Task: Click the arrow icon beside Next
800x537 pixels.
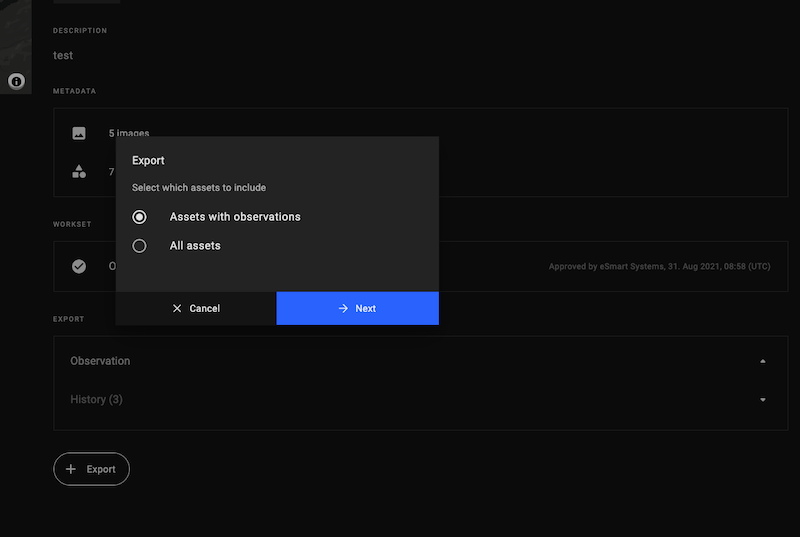Action: point(343,308)
